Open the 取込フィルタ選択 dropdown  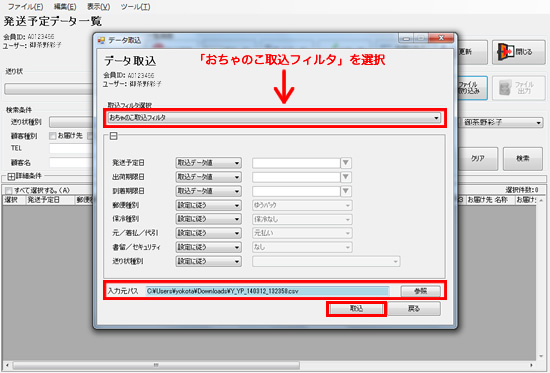pyautogui.click(x=274, y=118)
